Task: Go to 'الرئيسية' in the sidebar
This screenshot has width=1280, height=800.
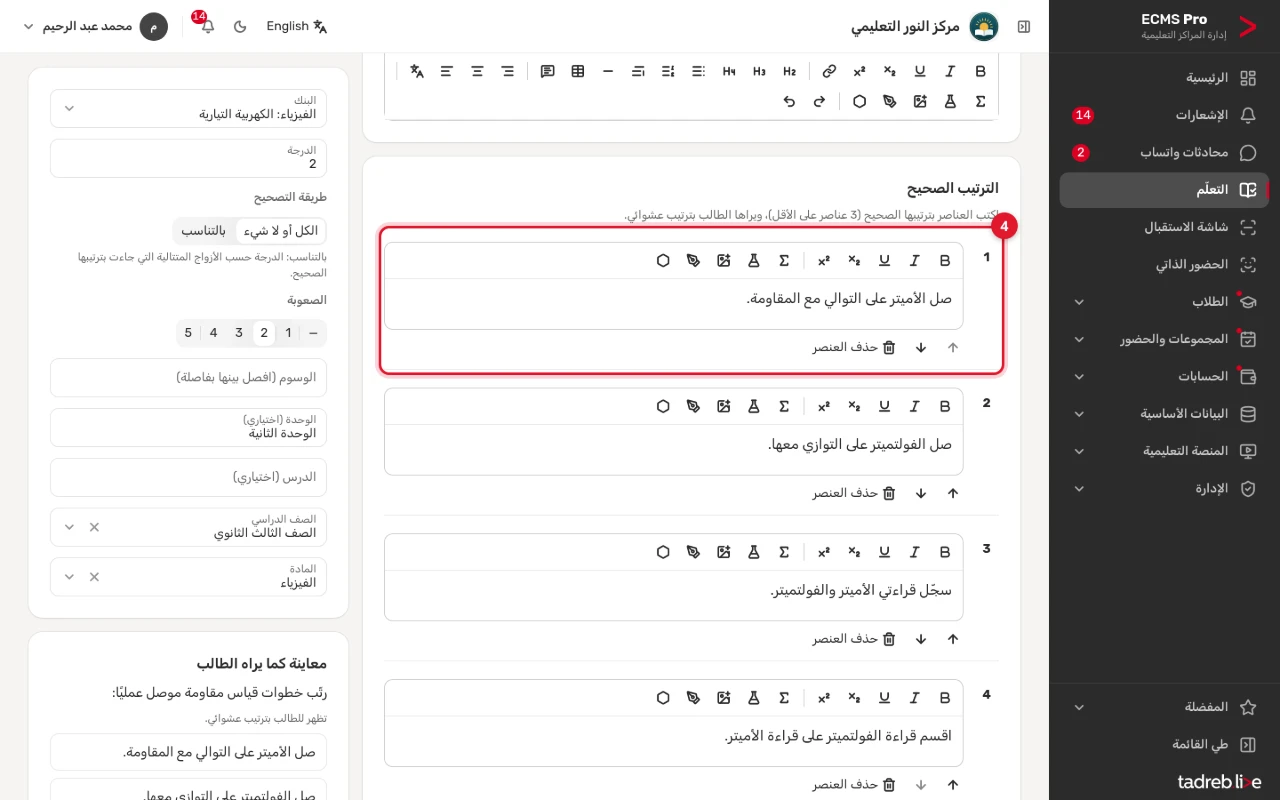Action: tap(1164, 78)
